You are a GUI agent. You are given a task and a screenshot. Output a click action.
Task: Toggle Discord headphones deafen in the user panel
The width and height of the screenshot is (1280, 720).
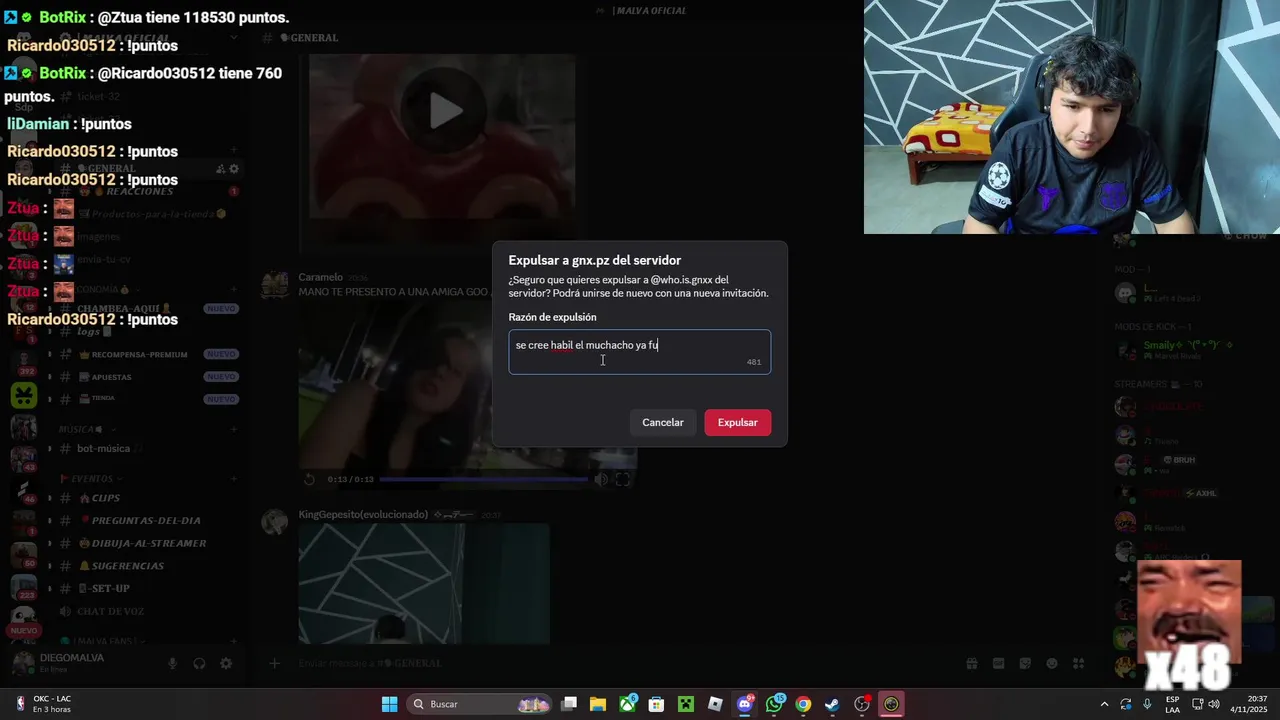[199, 663]
